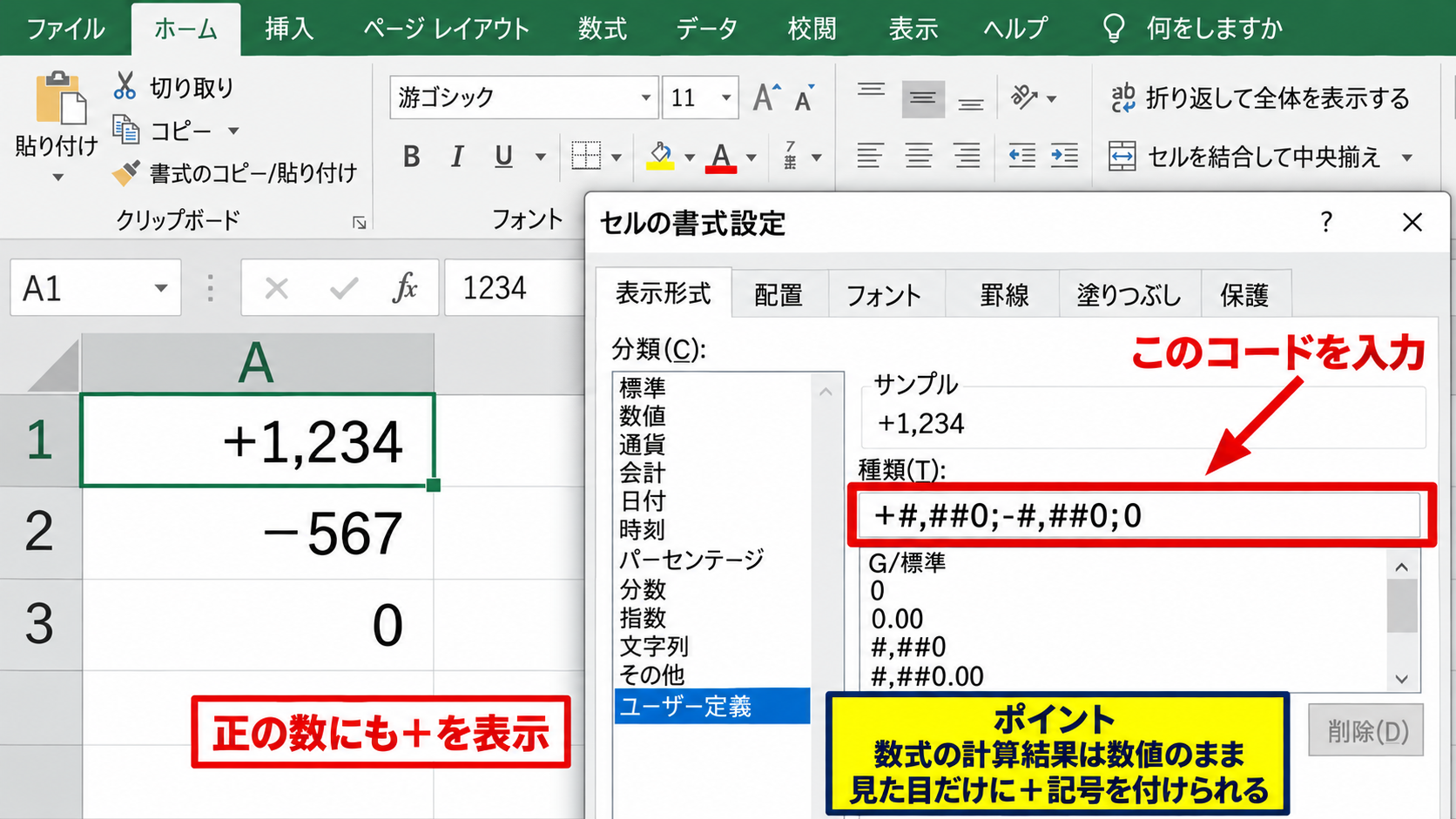
Task: Open the clipboard pane launcher
Action: point(359,223)
